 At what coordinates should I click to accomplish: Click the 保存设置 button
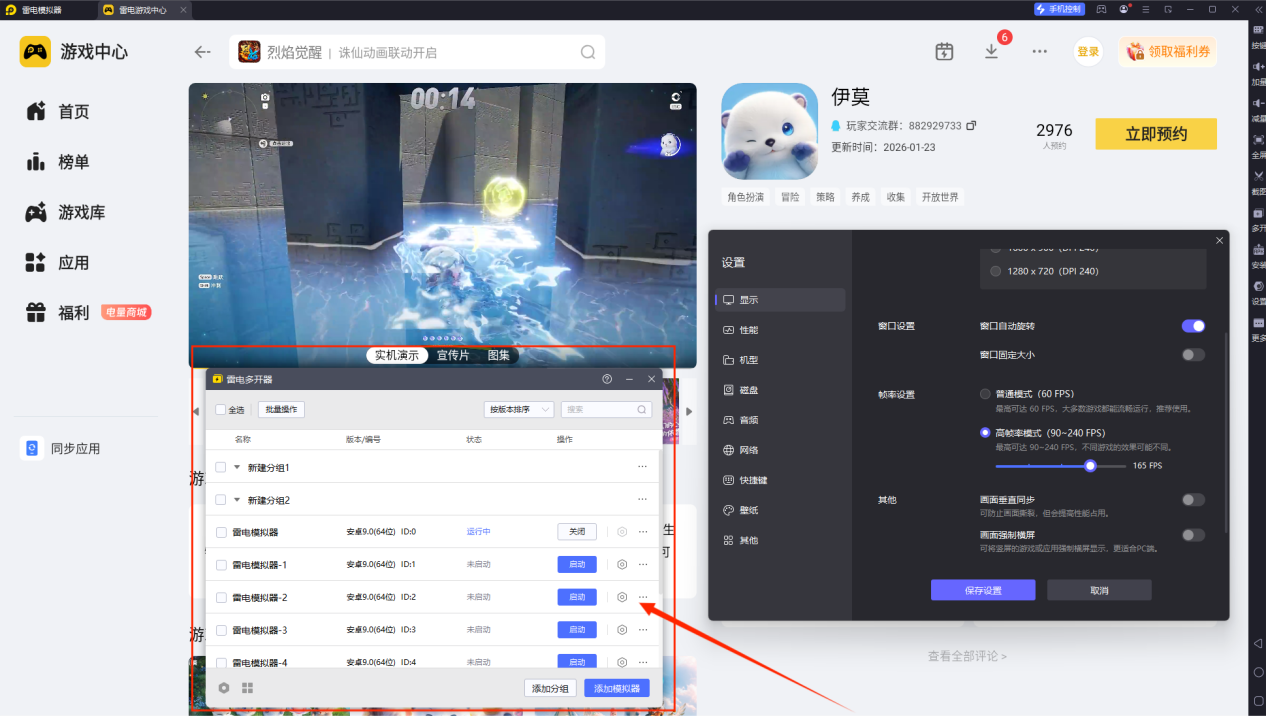coord(983,590)
